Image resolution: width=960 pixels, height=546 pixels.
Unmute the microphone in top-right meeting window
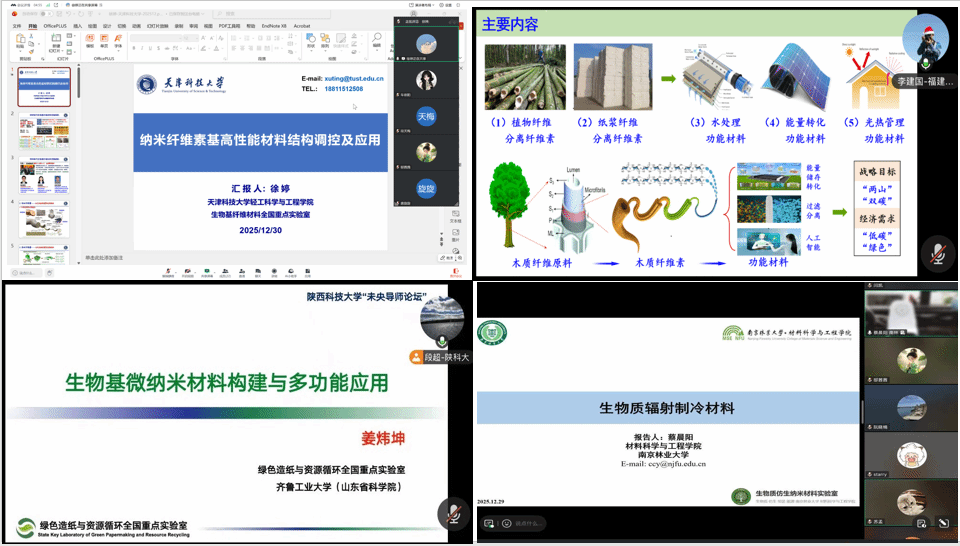[936, 252]
